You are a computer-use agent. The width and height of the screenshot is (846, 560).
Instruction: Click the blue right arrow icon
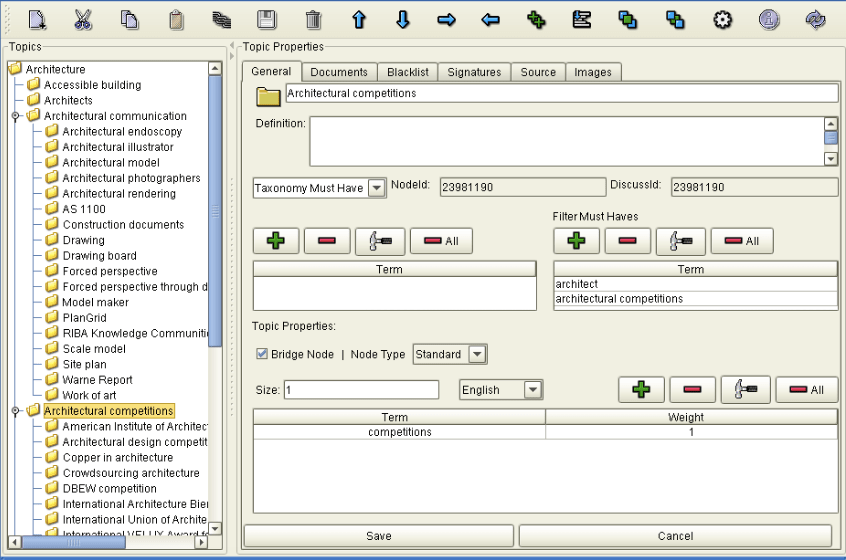(446, 19)
